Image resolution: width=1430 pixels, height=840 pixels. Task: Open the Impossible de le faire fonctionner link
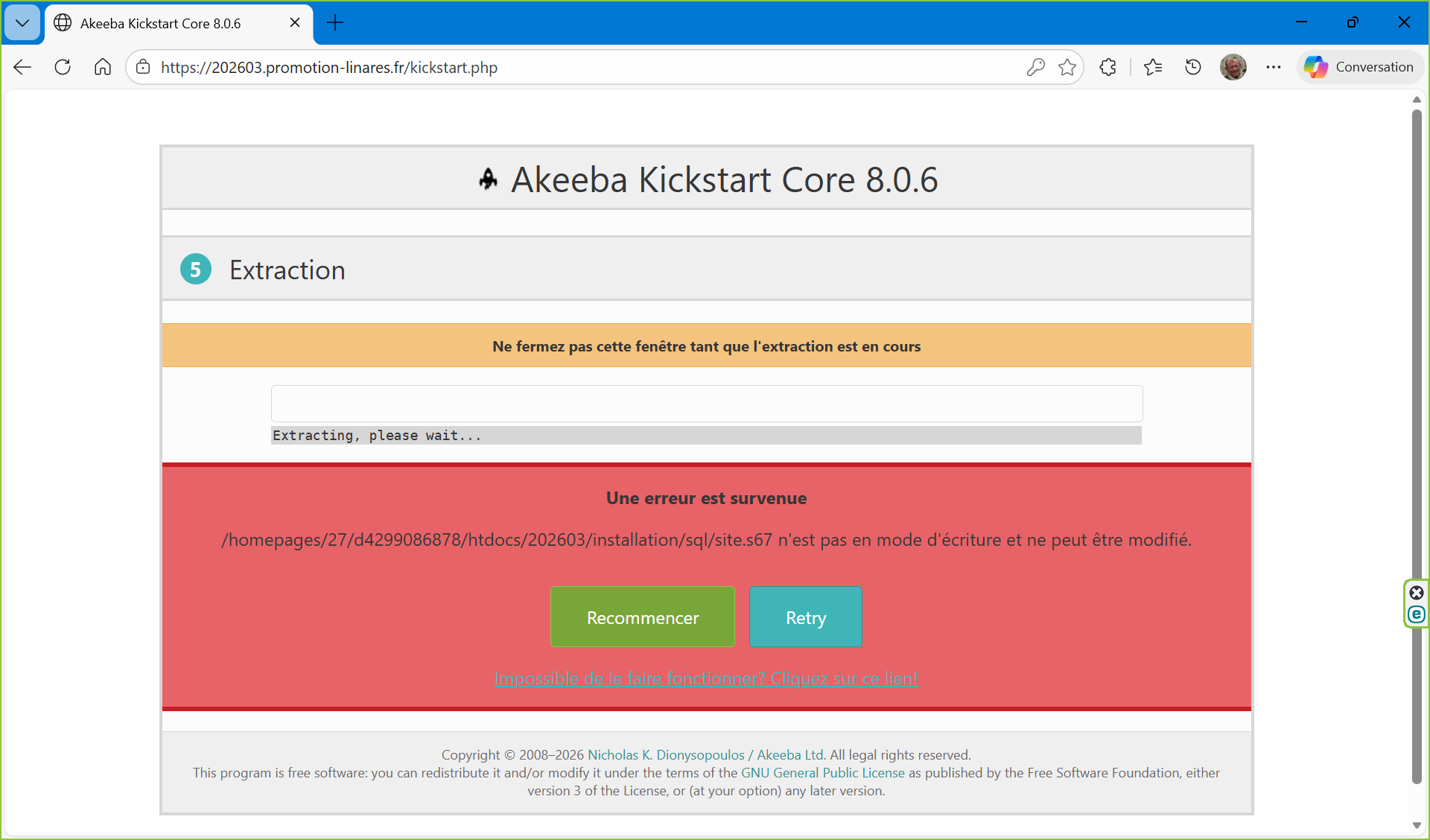705,678
